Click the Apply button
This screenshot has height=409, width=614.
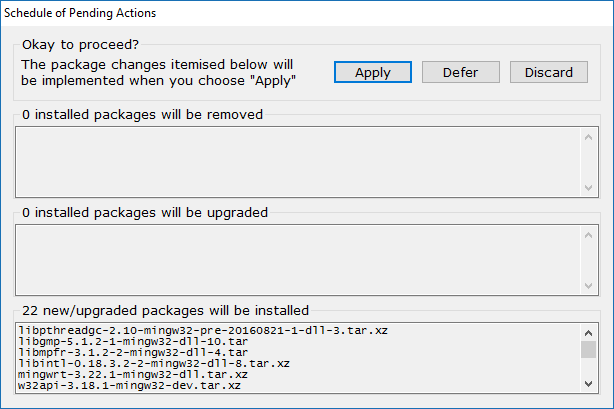[x=372, y=72]
